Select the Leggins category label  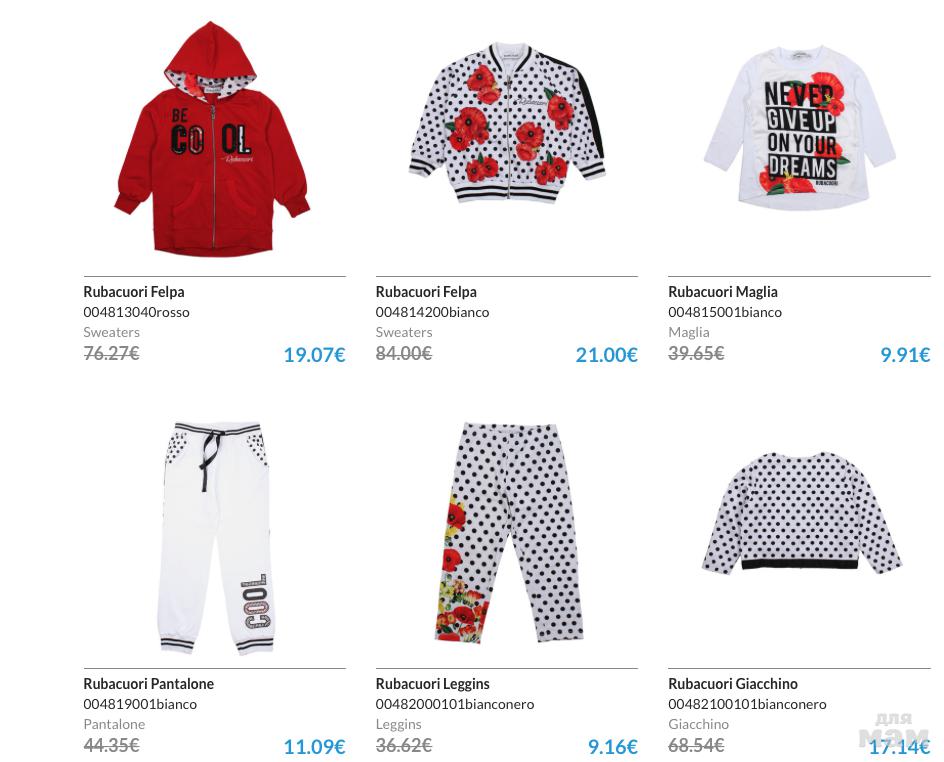coord(398,724)
